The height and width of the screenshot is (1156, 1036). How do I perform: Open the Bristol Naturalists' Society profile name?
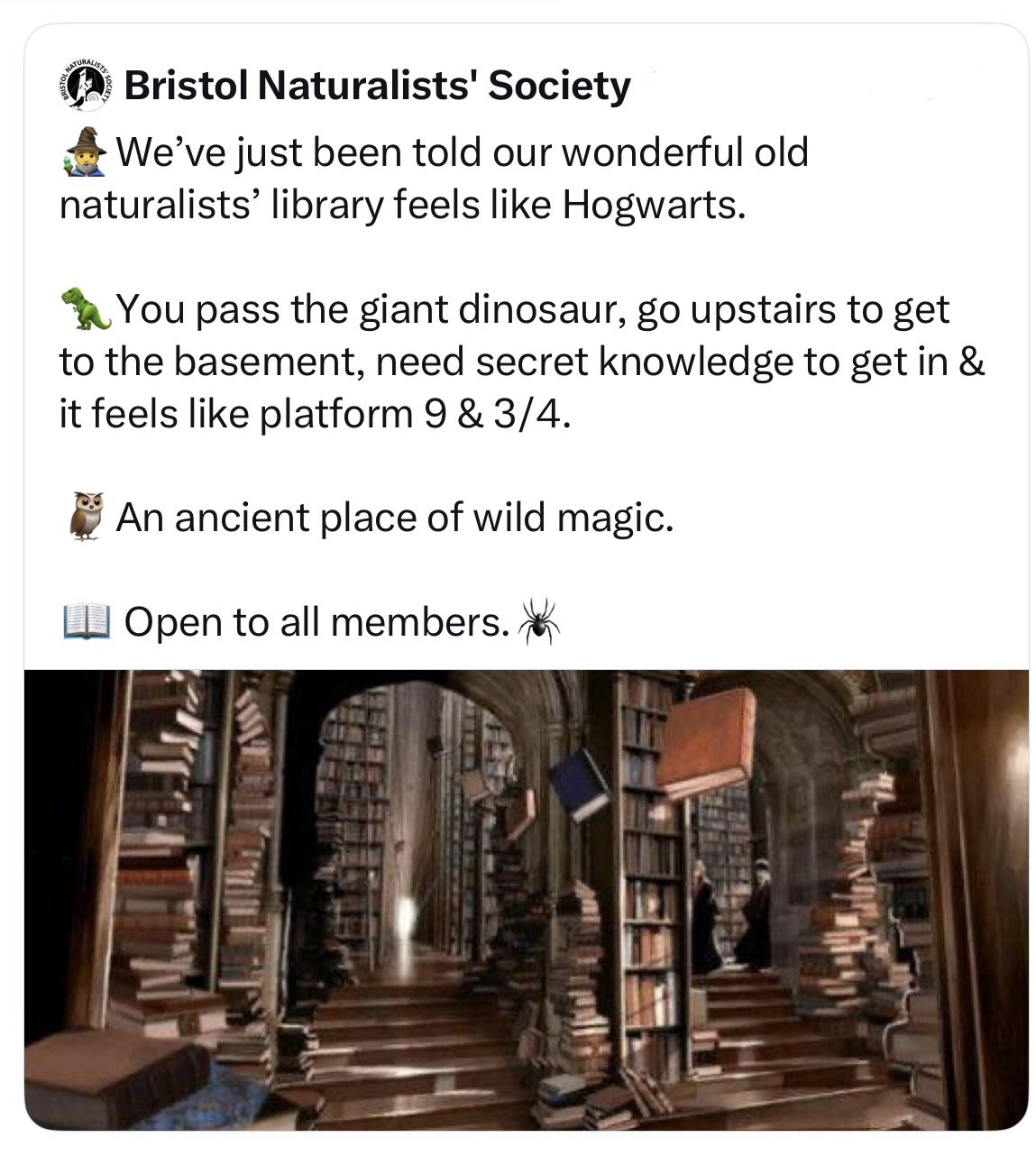pos(377,87)
